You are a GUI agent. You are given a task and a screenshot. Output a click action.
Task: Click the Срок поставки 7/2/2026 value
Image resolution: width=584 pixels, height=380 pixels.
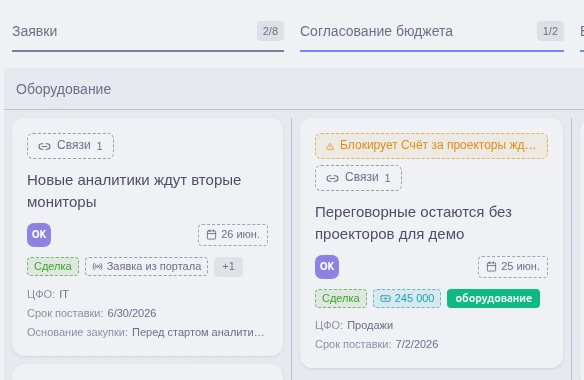click(x=417, y=344)
